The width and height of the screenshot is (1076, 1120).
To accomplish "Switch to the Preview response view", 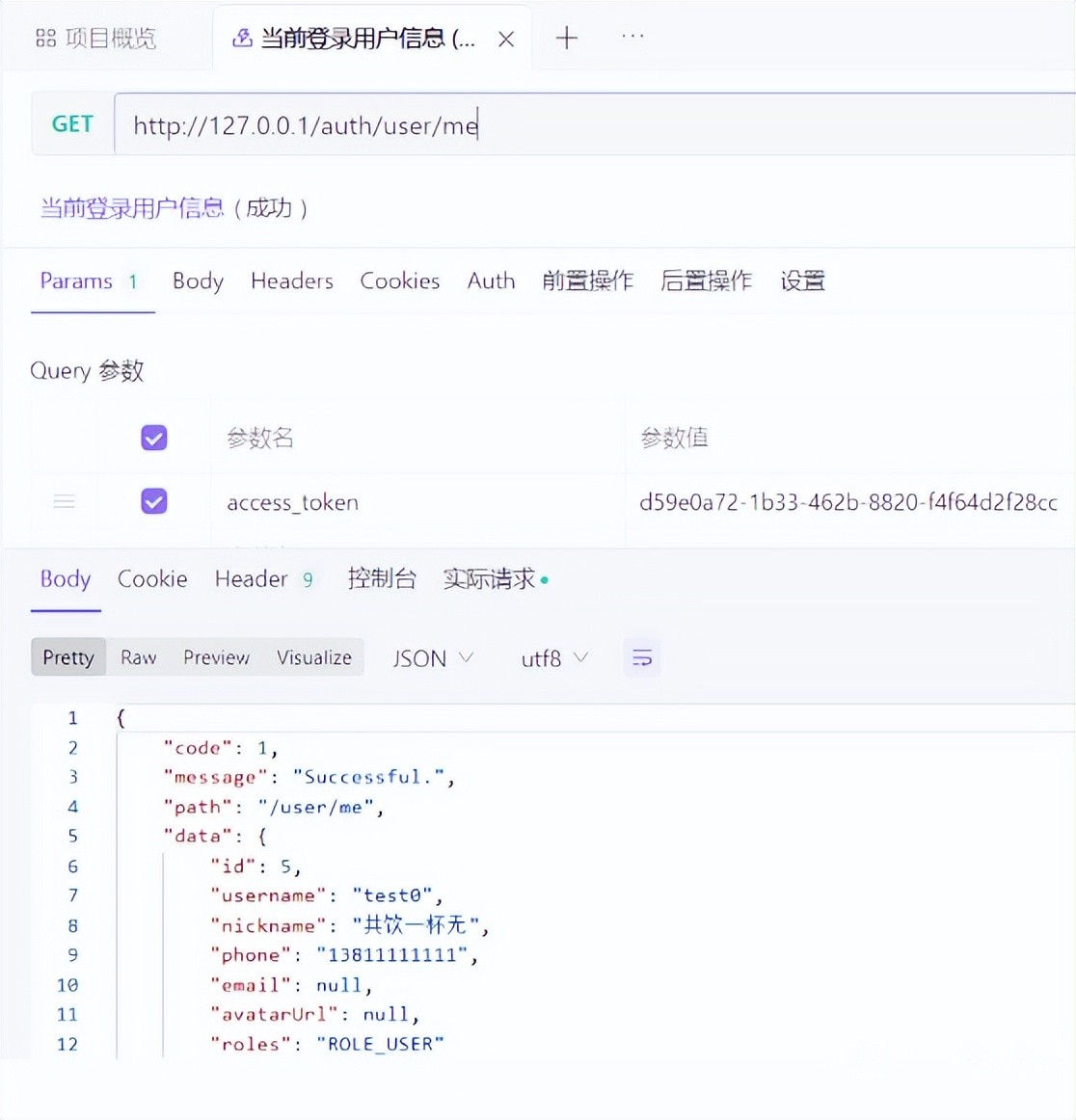I will [216, 657].
